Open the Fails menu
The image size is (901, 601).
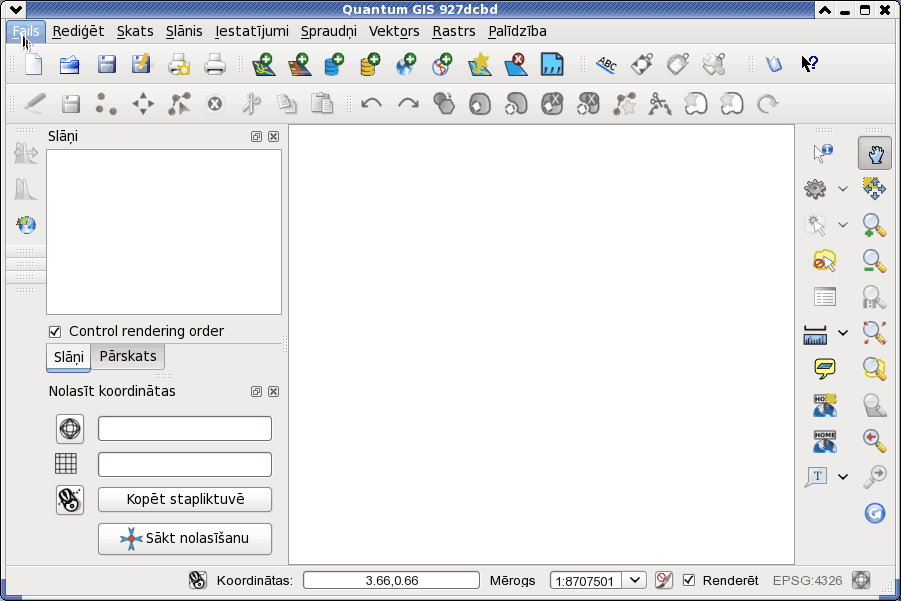[26, 31]
